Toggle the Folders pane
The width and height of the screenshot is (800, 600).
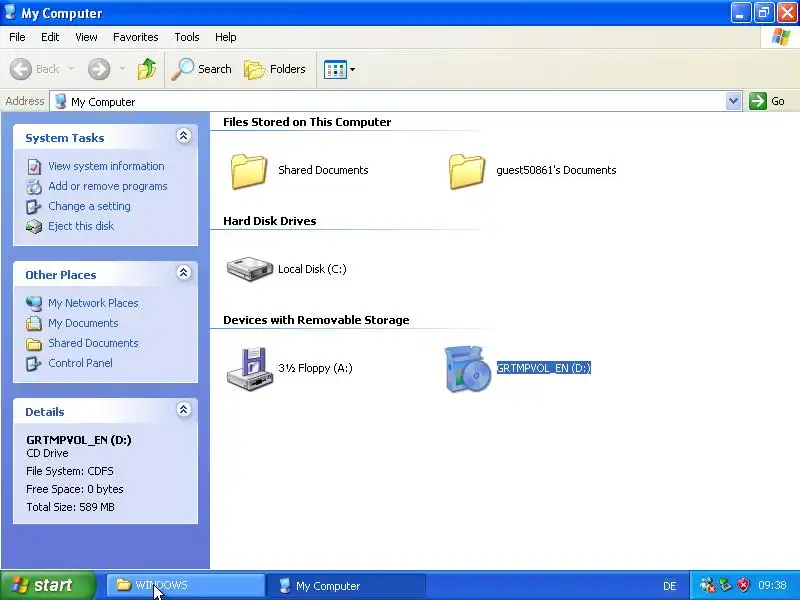click(275, 69)
